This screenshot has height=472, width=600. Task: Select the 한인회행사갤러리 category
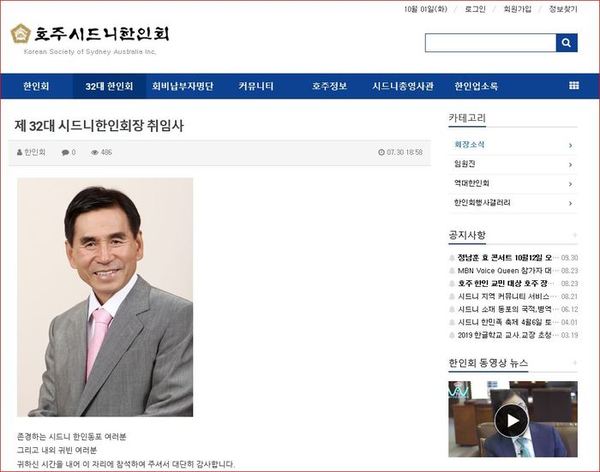[x=482, y=203]
